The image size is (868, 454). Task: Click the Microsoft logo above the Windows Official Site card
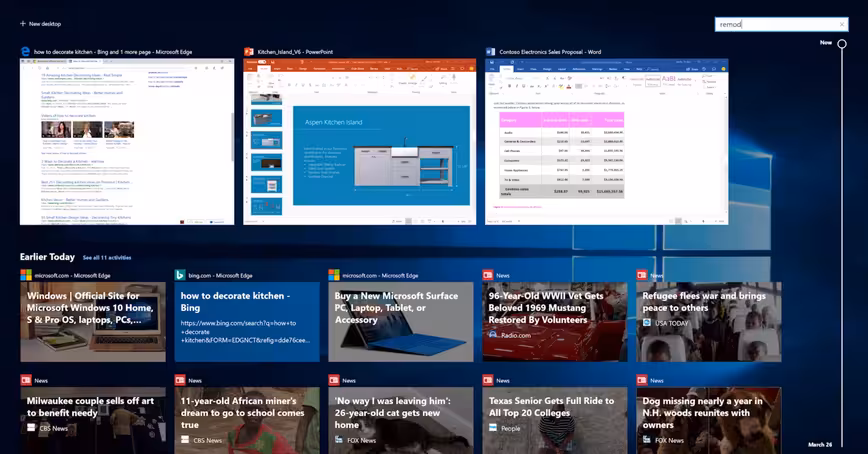pyautogui.click(x=26, y=275)
